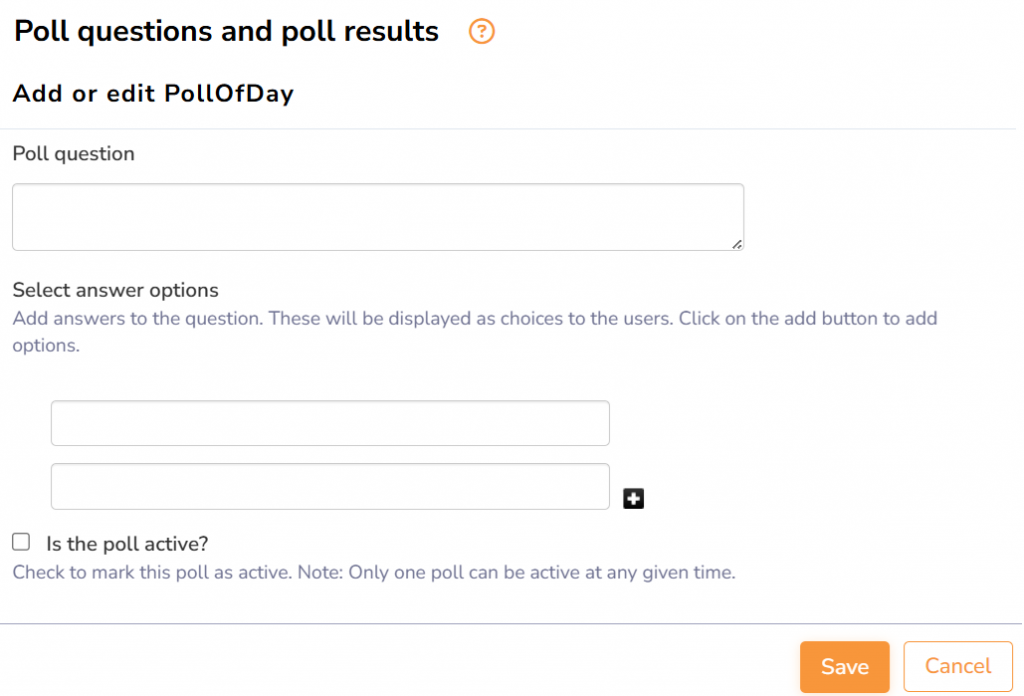Click into the first answer option field
Screen dimensions: 1024x696
click(330, 423)
